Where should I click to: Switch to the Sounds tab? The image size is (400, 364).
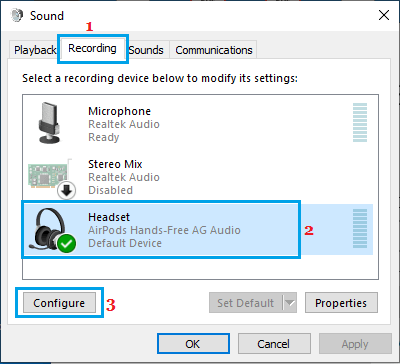146,50
